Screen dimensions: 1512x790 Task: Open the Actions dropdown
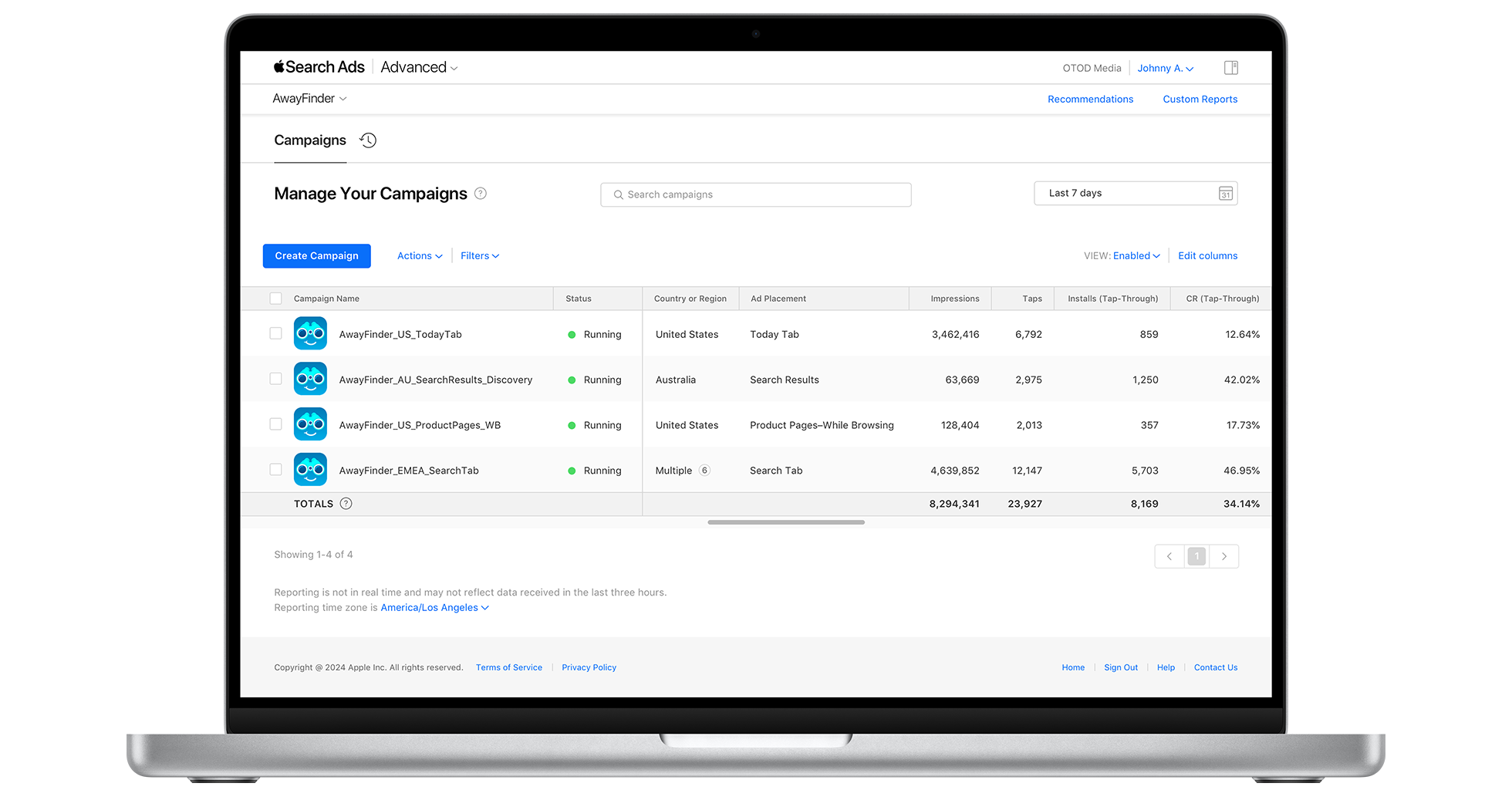[420, 256]
